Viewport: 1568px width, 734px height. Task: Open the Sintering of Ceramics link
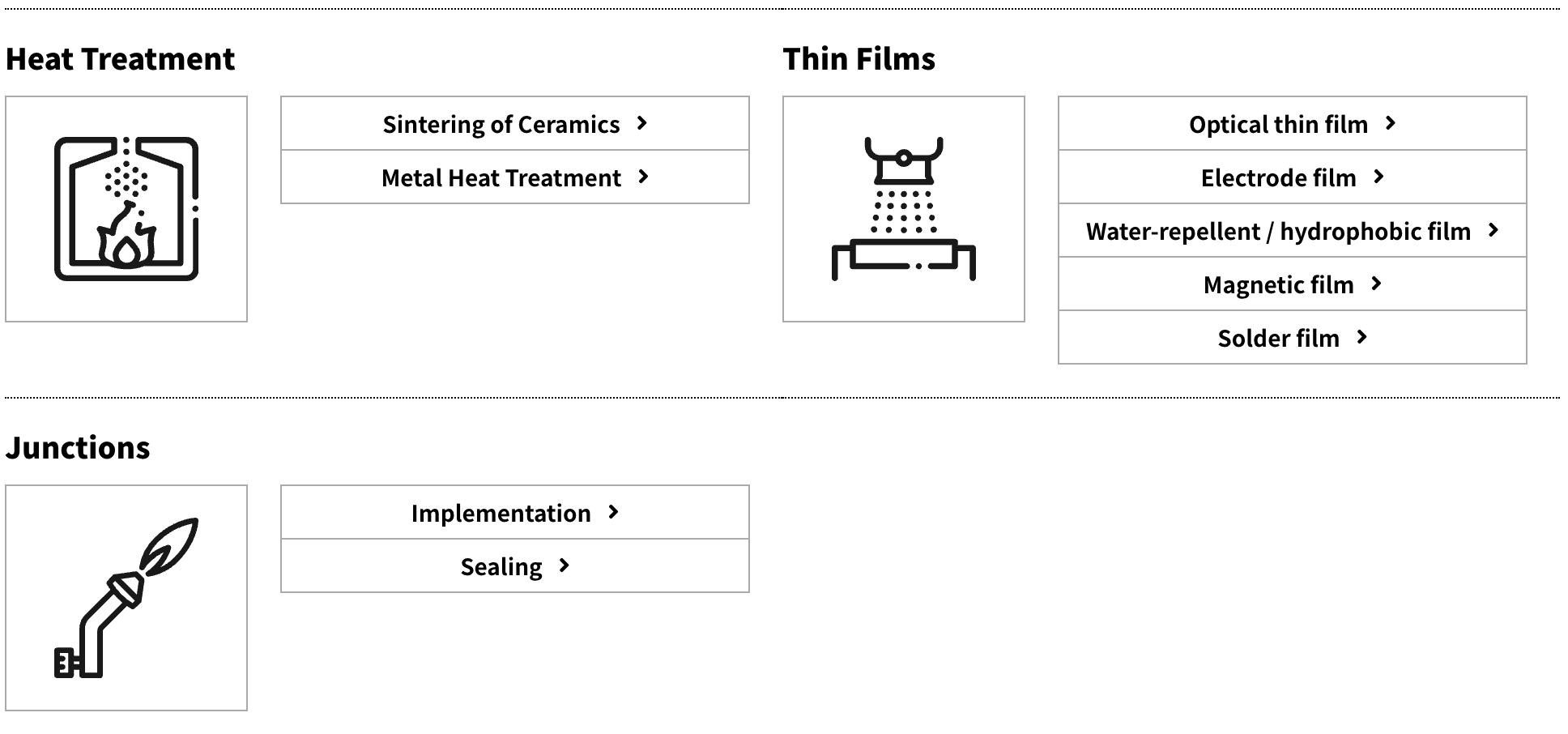coord(501,124)
